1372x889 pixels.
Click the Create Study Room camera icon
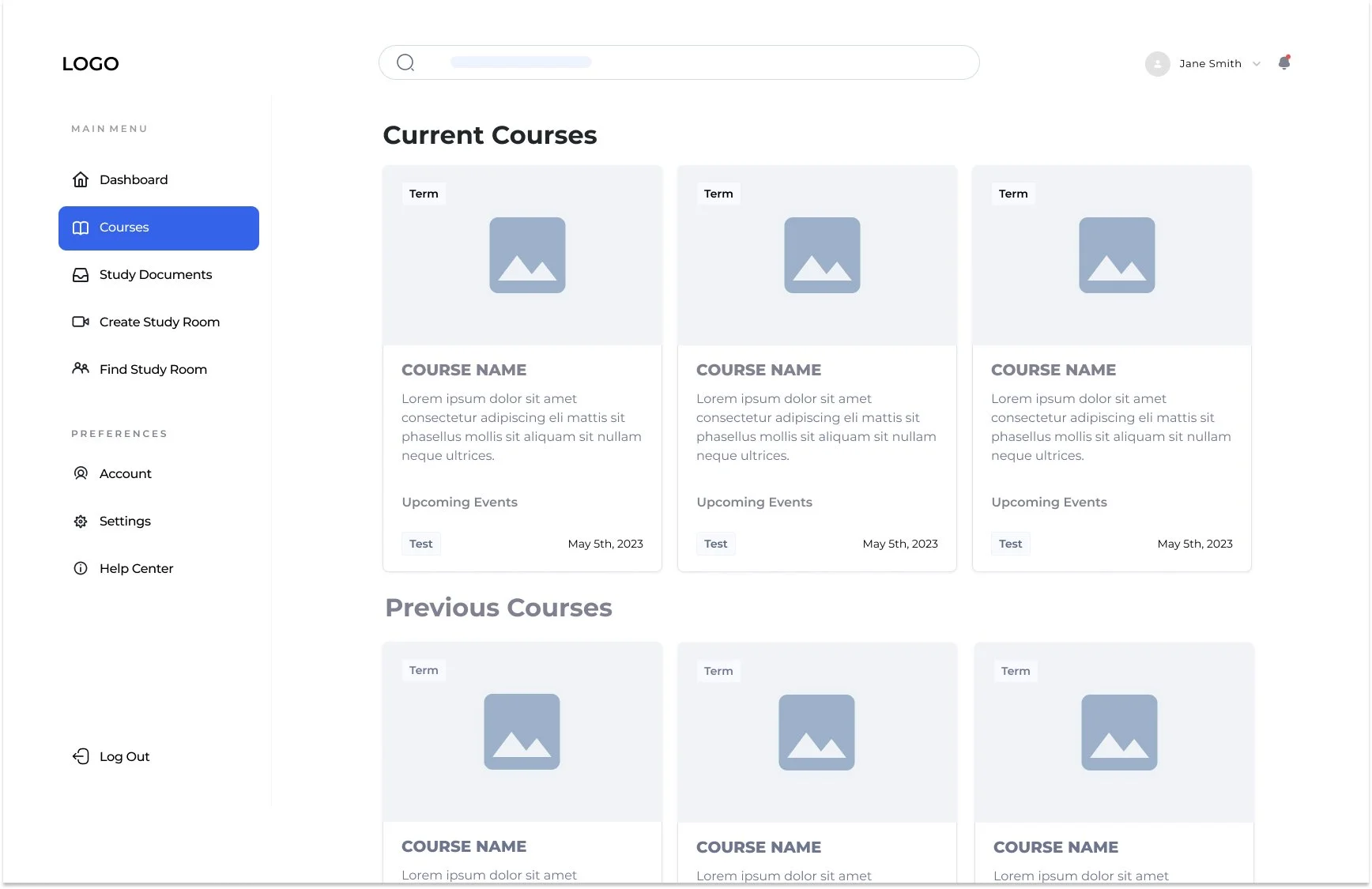tap(81, 322)
